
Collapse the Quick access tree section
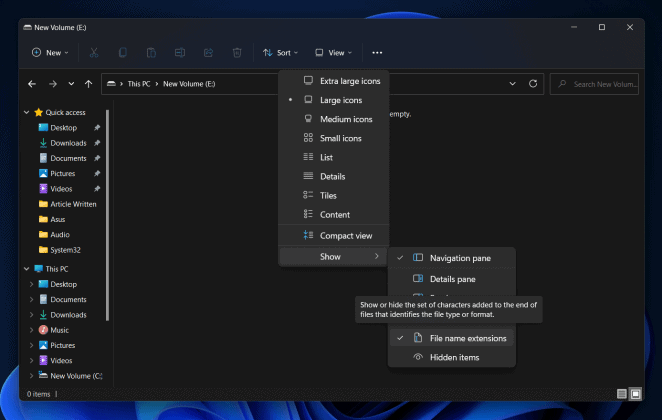(27, 112)
